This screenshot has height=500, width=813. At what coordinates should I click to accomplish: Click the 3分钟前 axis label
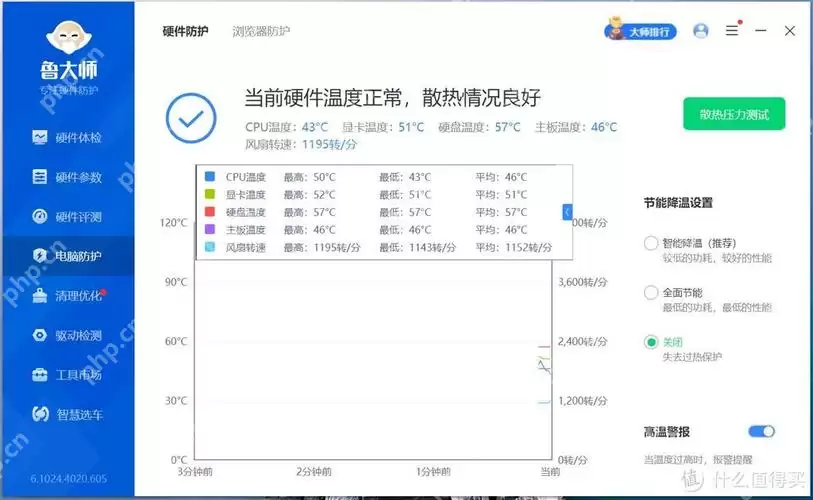(195, 471)
